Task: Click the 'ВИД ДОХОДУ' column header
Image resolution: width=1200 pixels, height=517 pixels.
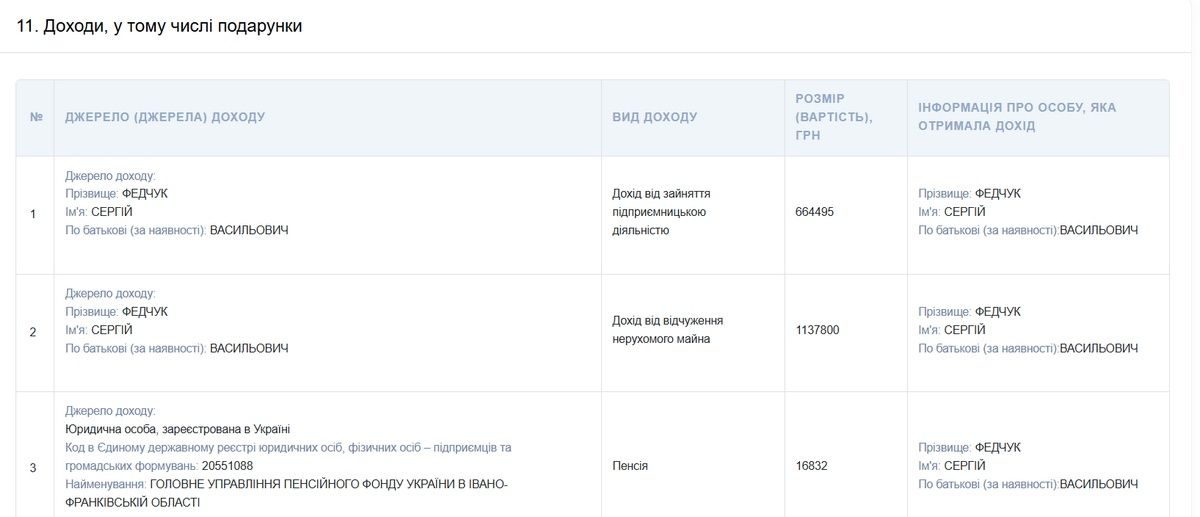Action: click(x=654, y=117)
